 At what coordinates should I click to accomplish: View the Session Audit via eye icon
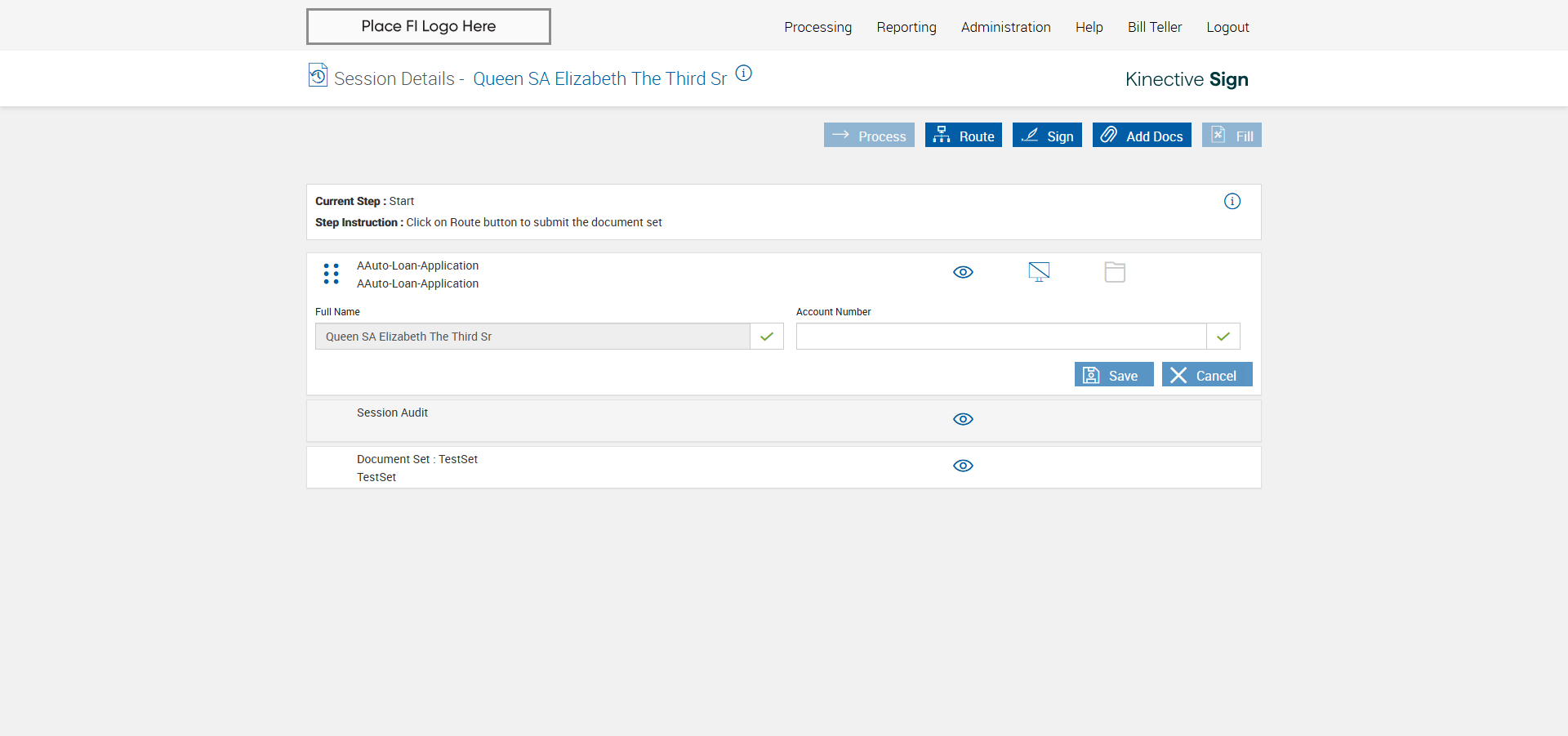click(963, 419)
